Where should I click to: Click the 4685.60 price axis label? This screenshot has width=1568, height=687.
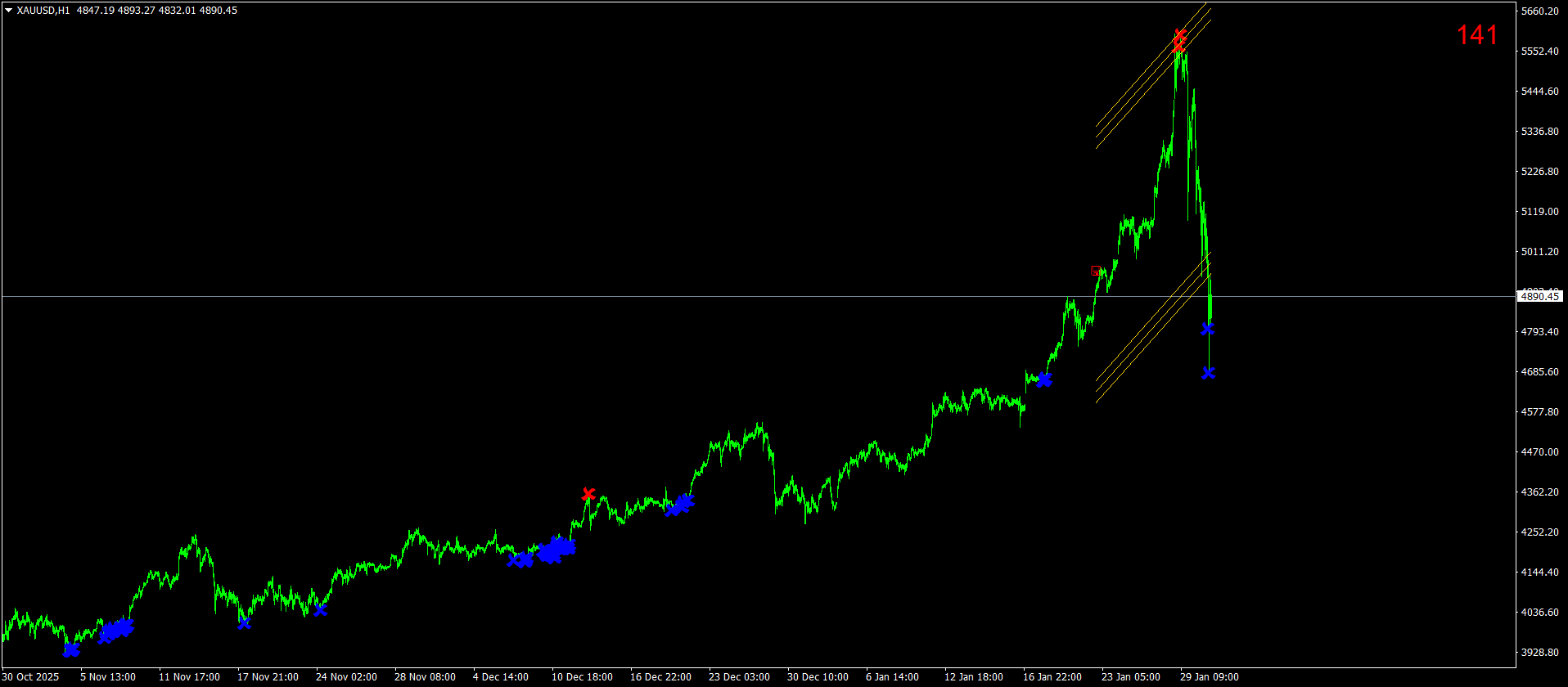coord(1539,371)
